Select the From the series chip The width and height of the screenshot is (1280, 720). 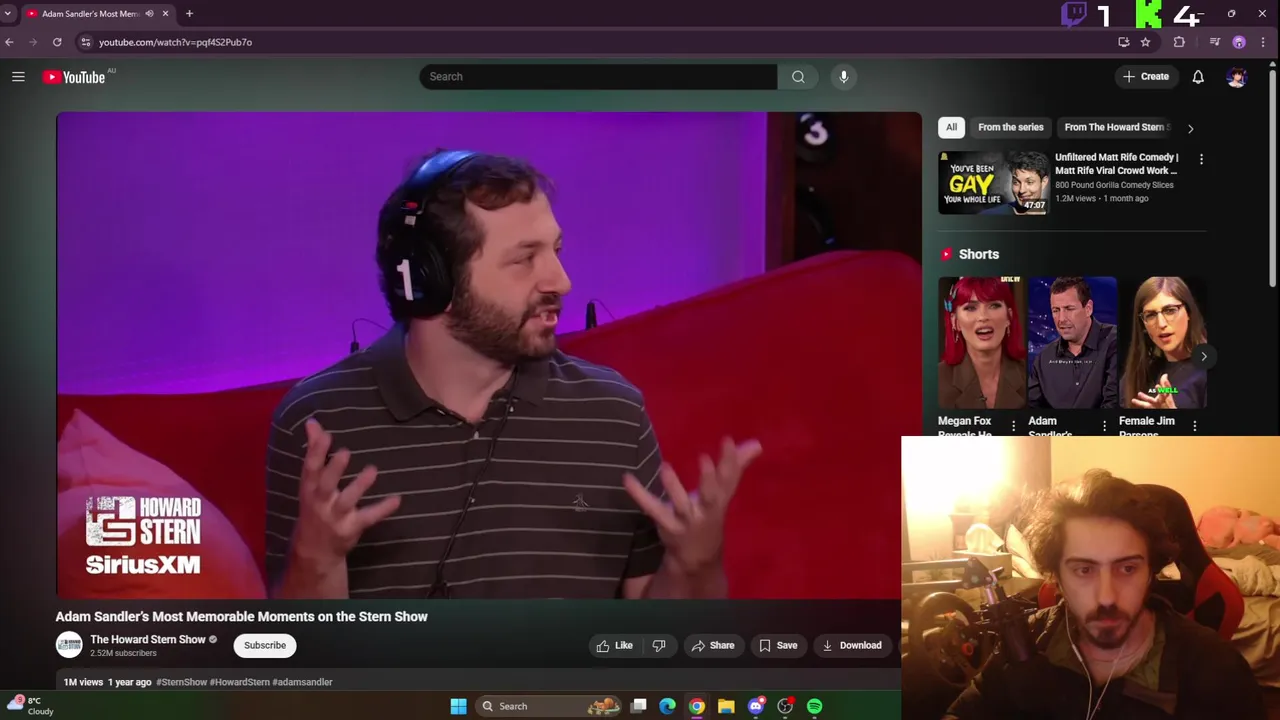tap(1010, 127)
